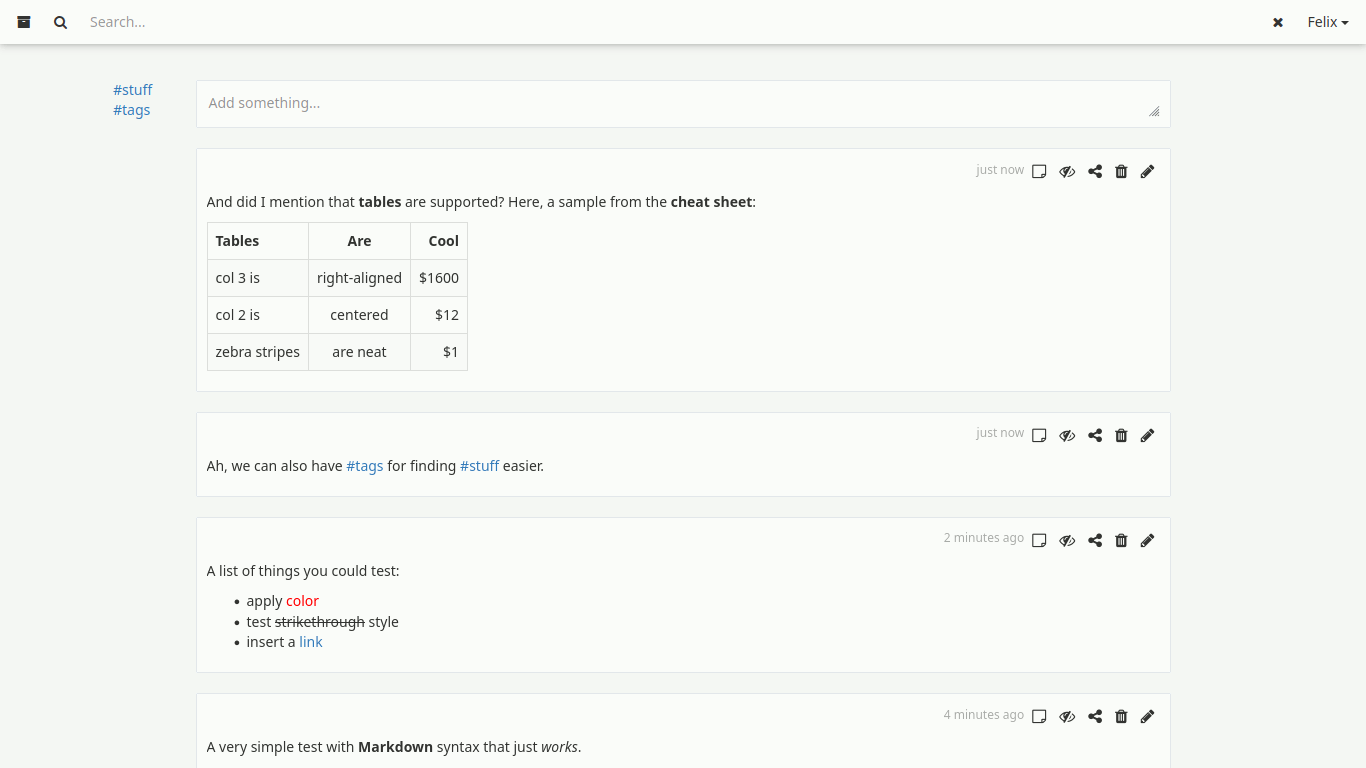Share the tags note
This screenshot has width=1366, height=768.
point(1095,435)
